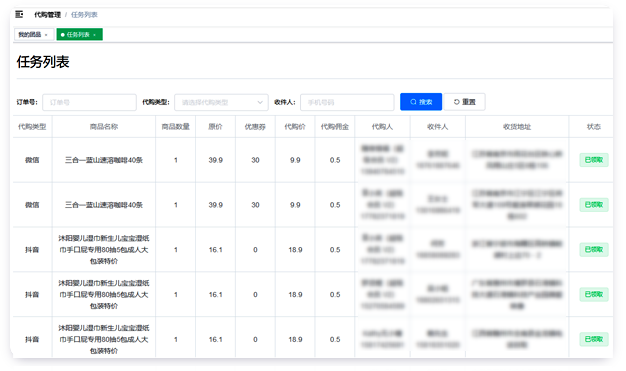Collapse the sidebar with the hamburger icon
This screenshot has width=626, height=371.
pos(19,14)
